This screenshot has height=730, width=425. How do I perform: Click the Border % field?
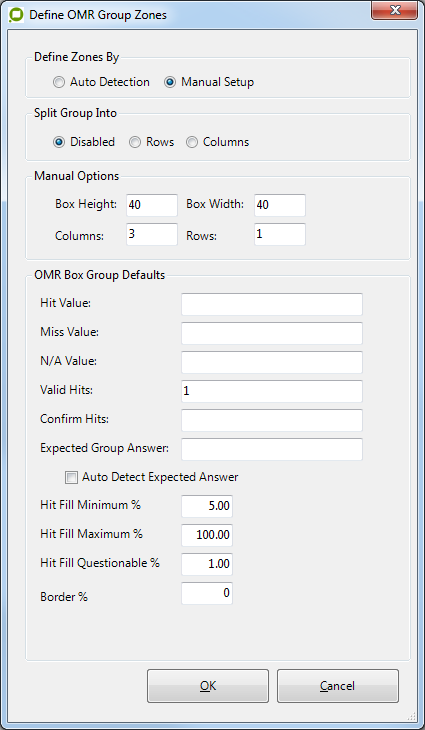(x=207, y=594)
